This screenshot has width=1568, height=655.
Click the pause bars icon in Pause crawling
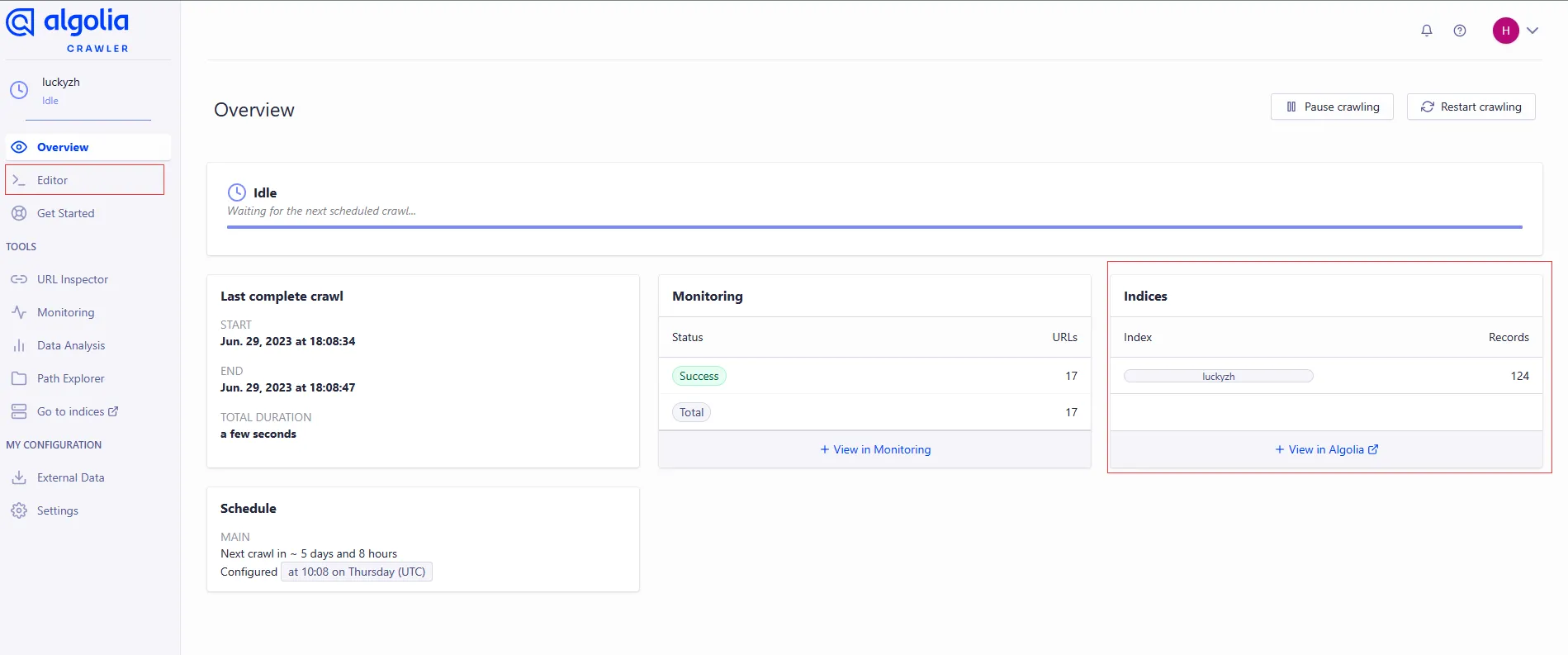point(1291,107)
